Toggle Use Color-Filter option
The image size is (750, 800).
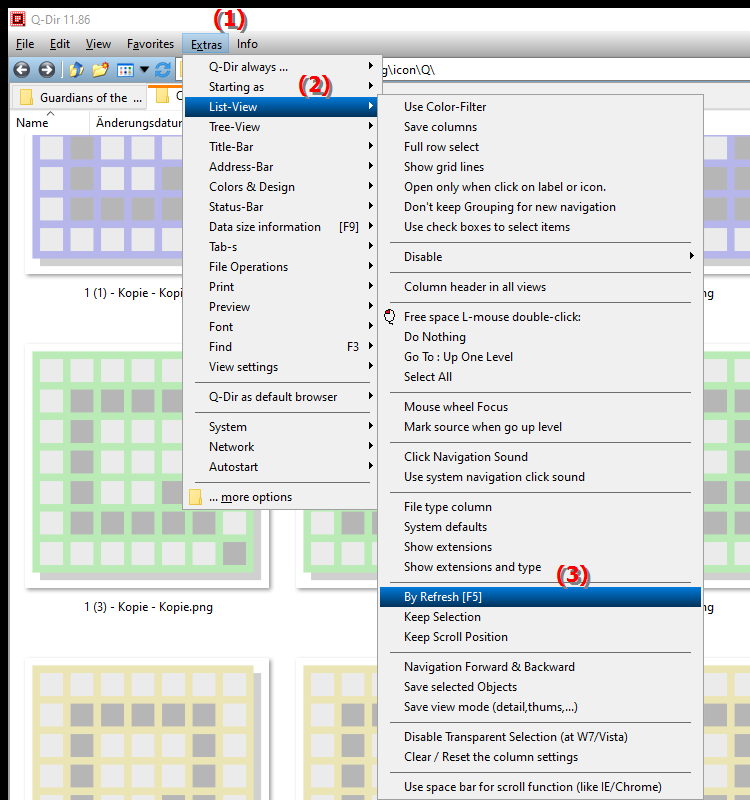pyautogui.click(x=541, y=107)
